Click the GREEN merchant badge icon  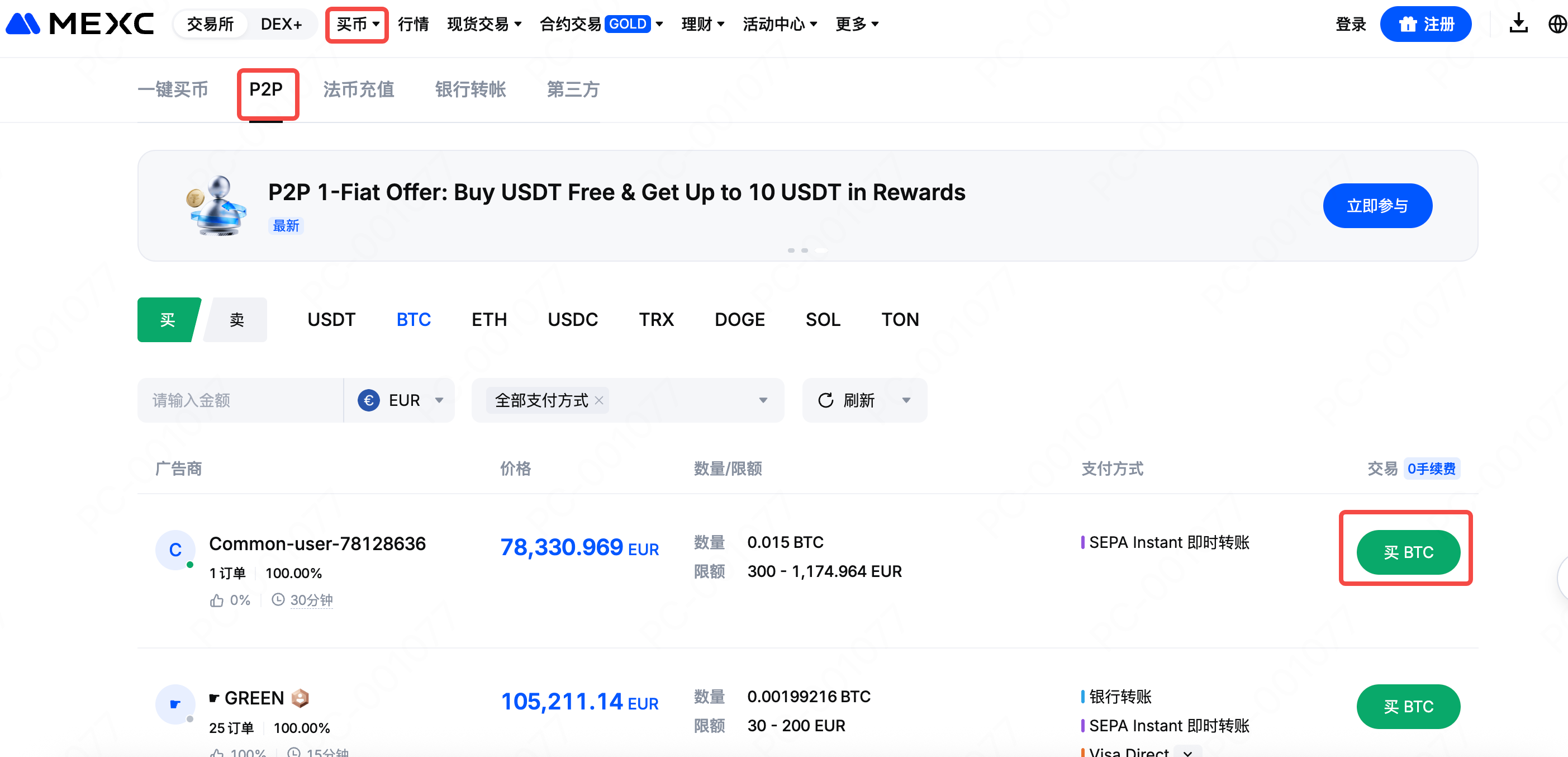point(300,698)
